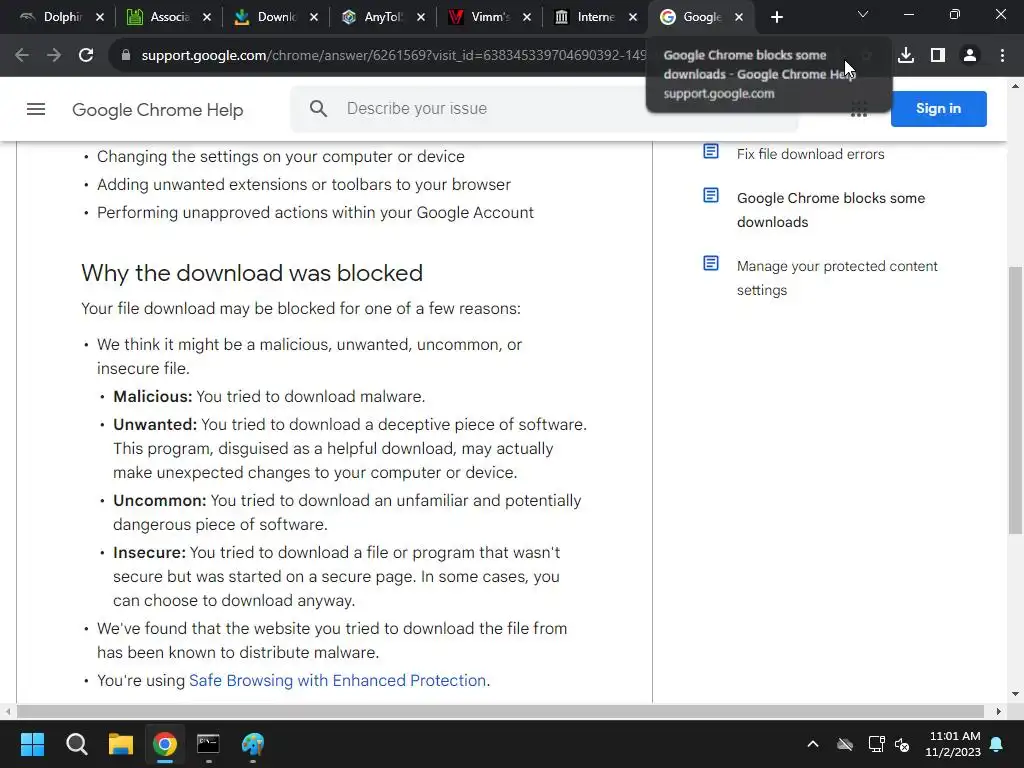
Task: Click the Google Chrome Help title
Action: (157, 110)
